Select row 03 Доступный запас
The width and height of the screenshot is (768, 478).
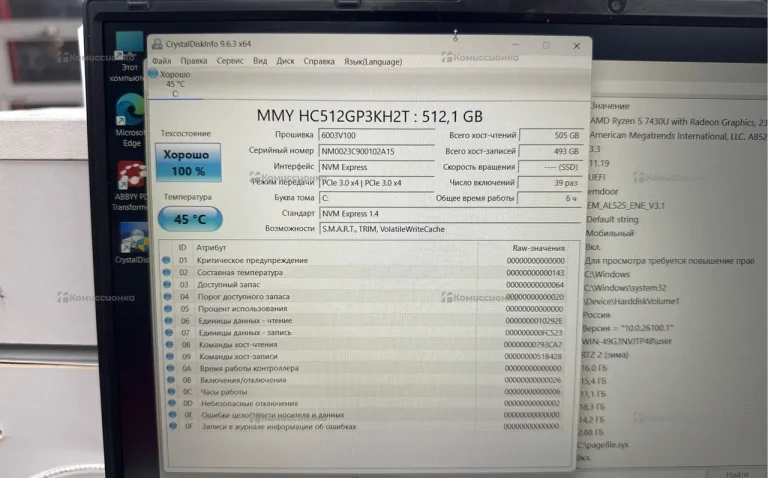363,285
